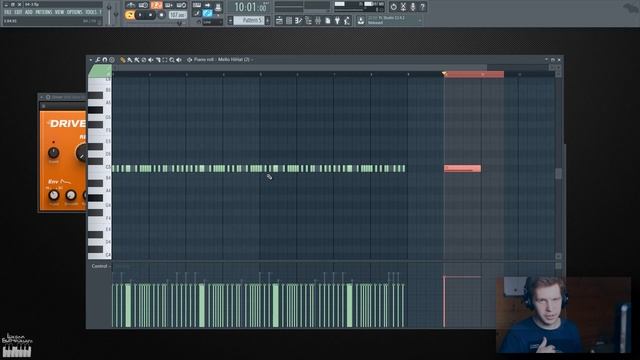Open the Control event lane dropdown

(x=100, y=266)
